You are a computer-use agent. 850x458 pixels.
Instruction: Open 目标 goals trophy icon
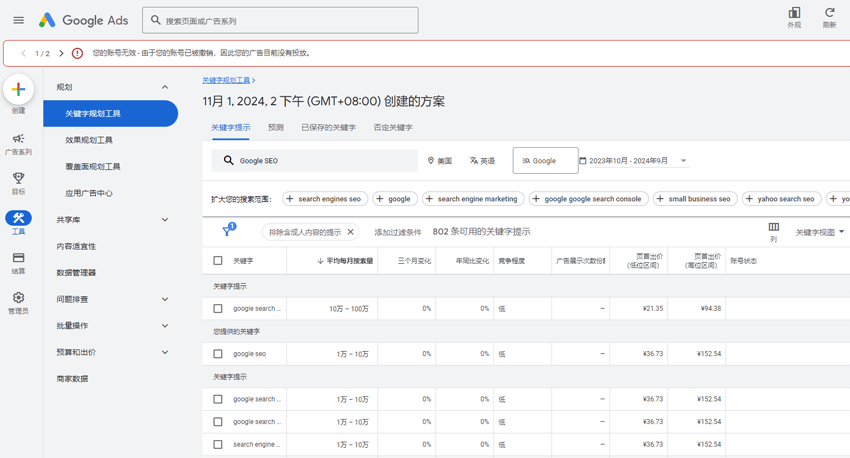click(x=18, y=184)
